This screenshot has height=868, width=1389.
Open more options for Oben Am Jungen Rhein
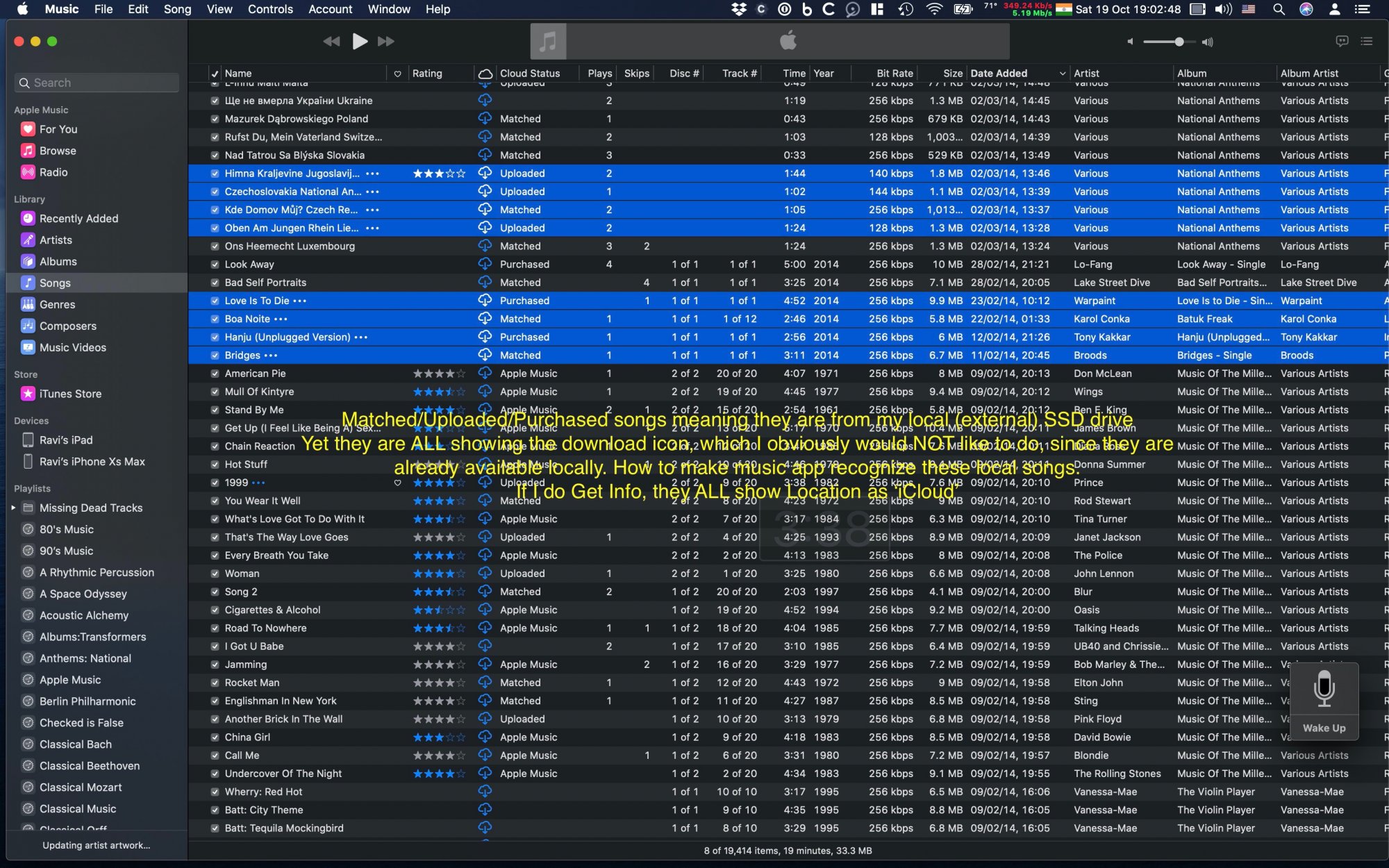372,228
